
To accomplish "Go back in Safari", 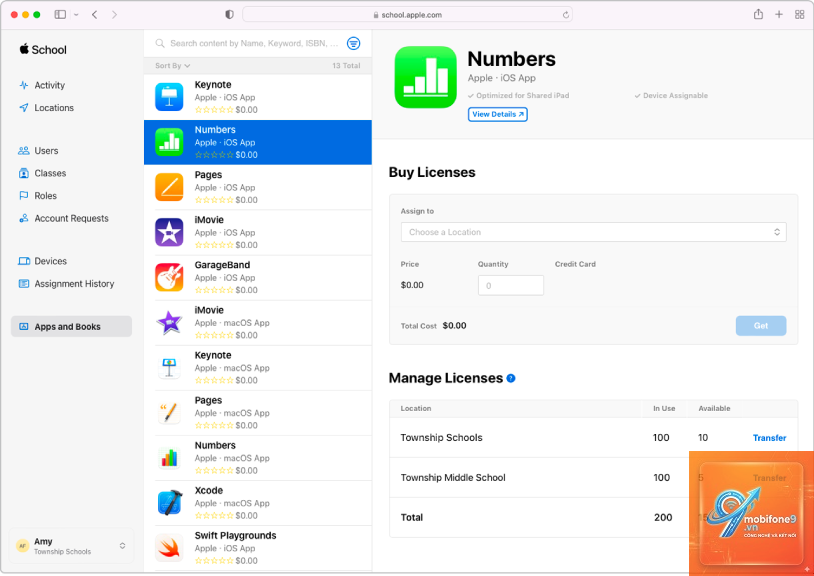I will pos(94,15).
